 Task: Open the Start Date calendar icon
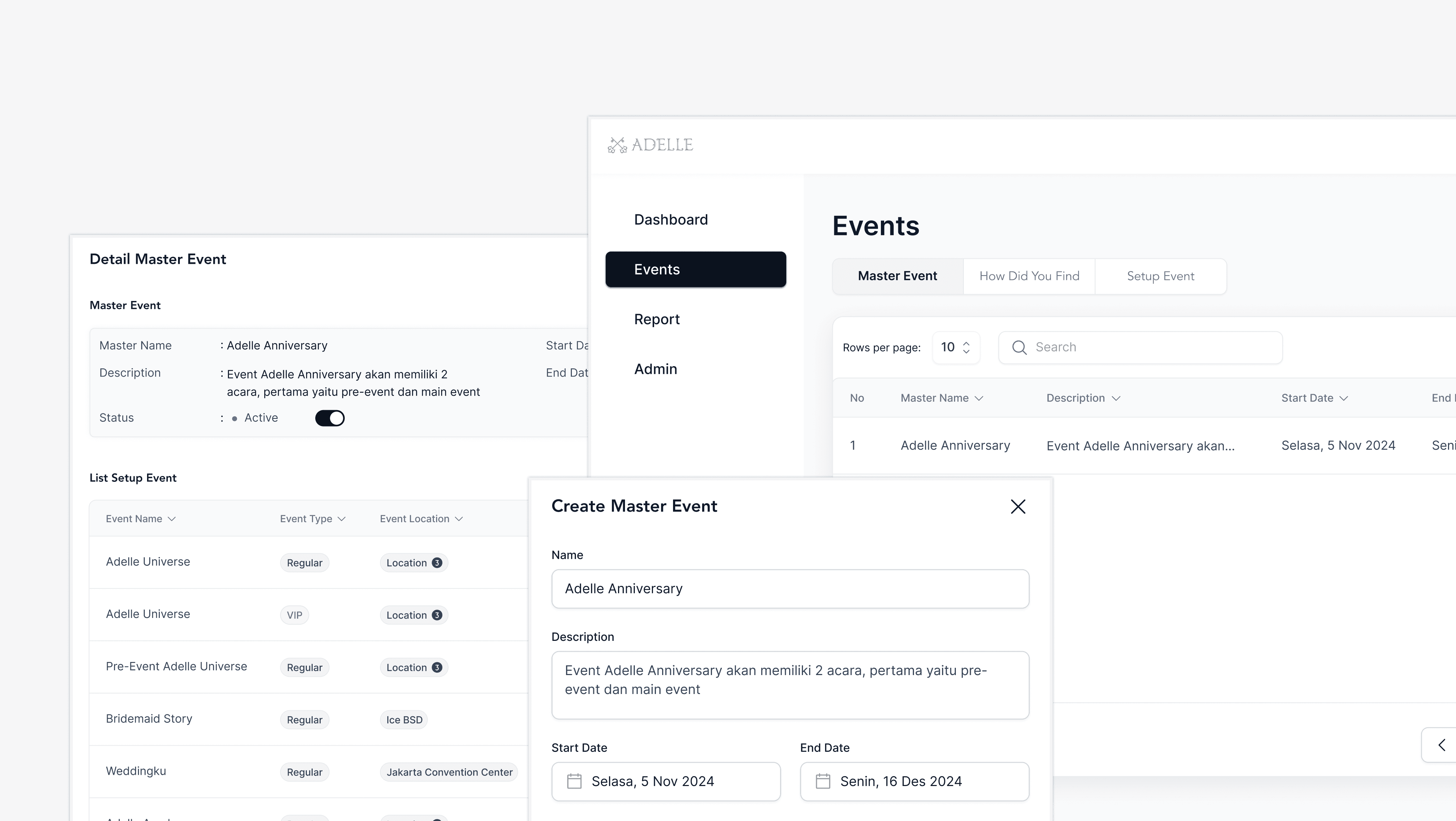pos(574,781)
